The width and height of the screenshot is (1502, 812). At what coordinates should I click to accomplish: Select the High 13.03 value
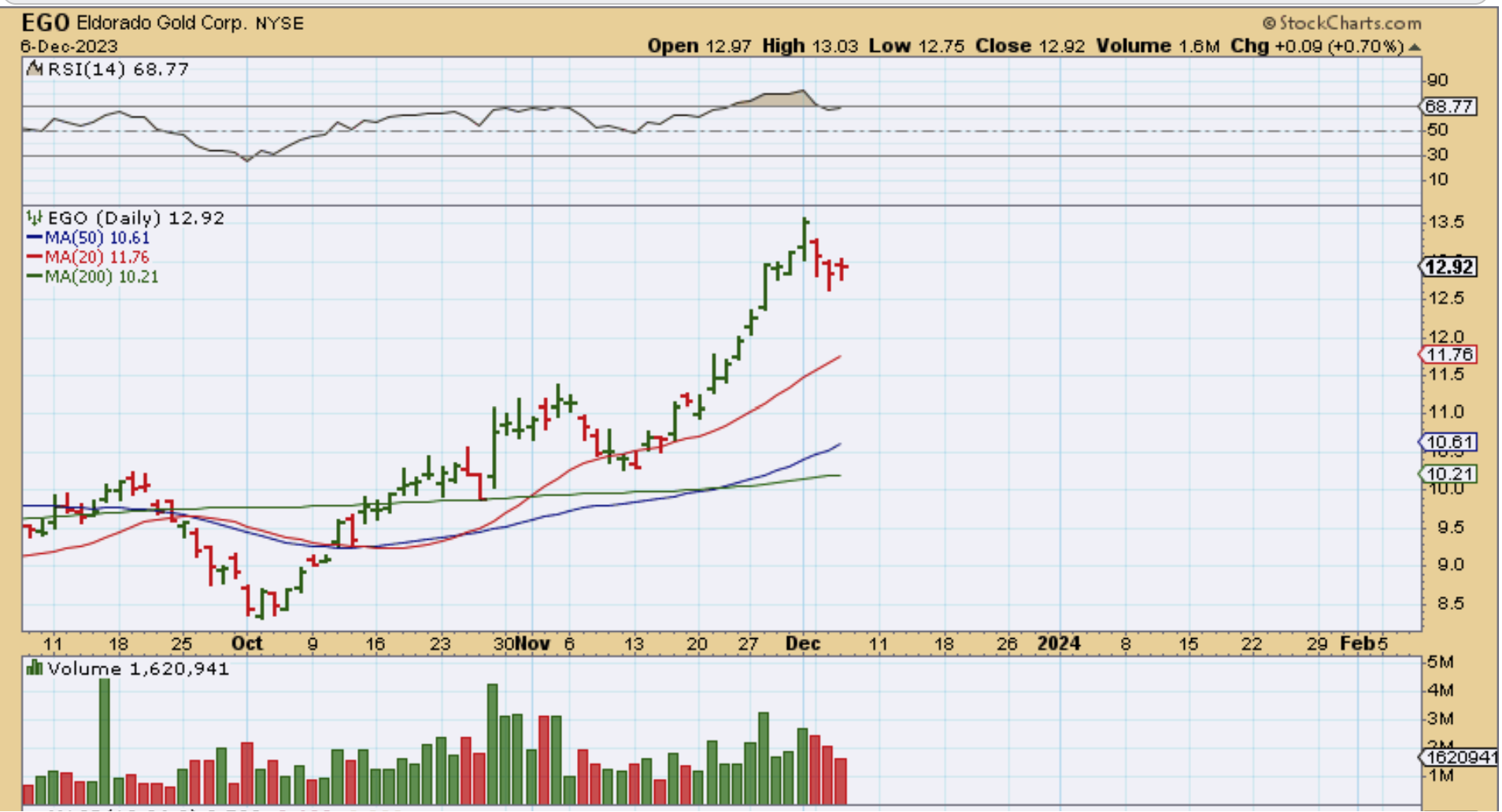[x=810, y=46]
